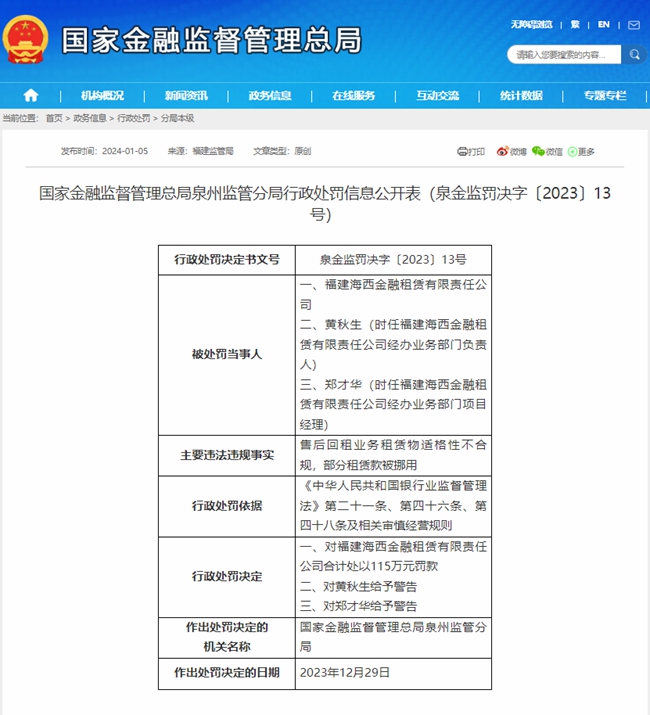The width and height of the screenshot is (650, 715).
Task: Open the home icon in navigation bar
Action: point(31,95)
